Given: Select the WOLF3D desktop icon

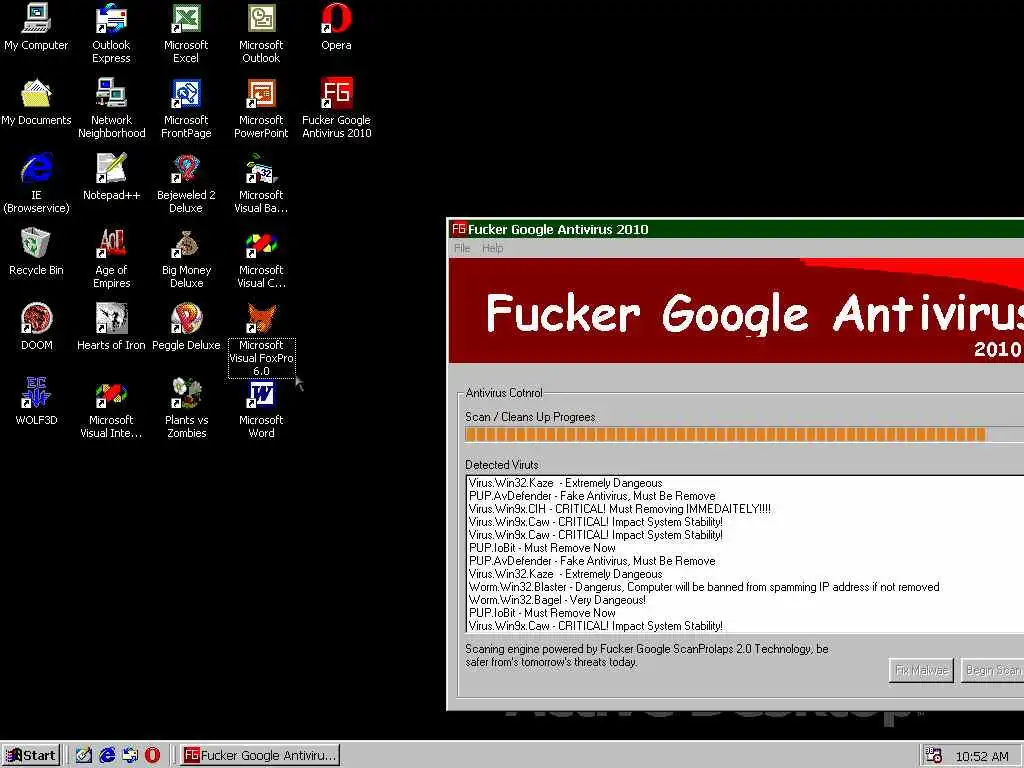Looking at the screenshot, I should point(36,402).
